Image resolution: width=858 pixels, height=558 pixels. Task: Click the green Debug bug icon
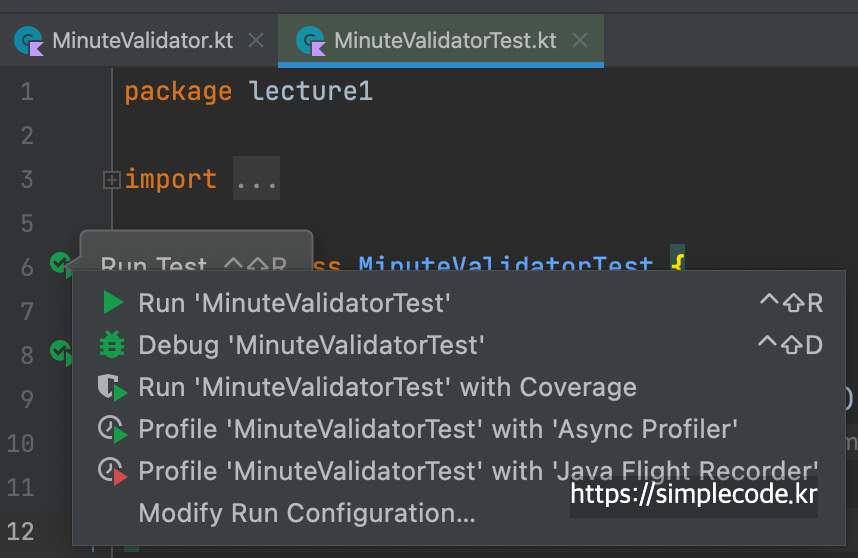(112, 345)
